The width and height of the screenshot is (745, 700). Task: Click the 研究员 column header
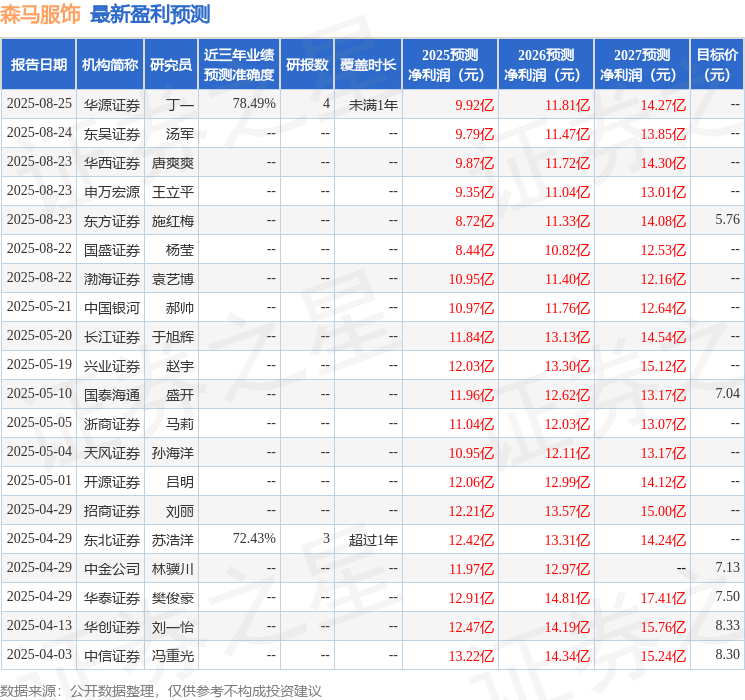171,65
